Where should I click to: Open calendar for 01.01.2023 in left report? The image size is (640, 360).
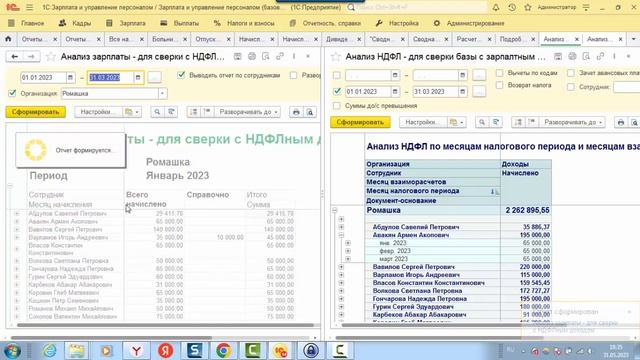[x=70, y=77]
